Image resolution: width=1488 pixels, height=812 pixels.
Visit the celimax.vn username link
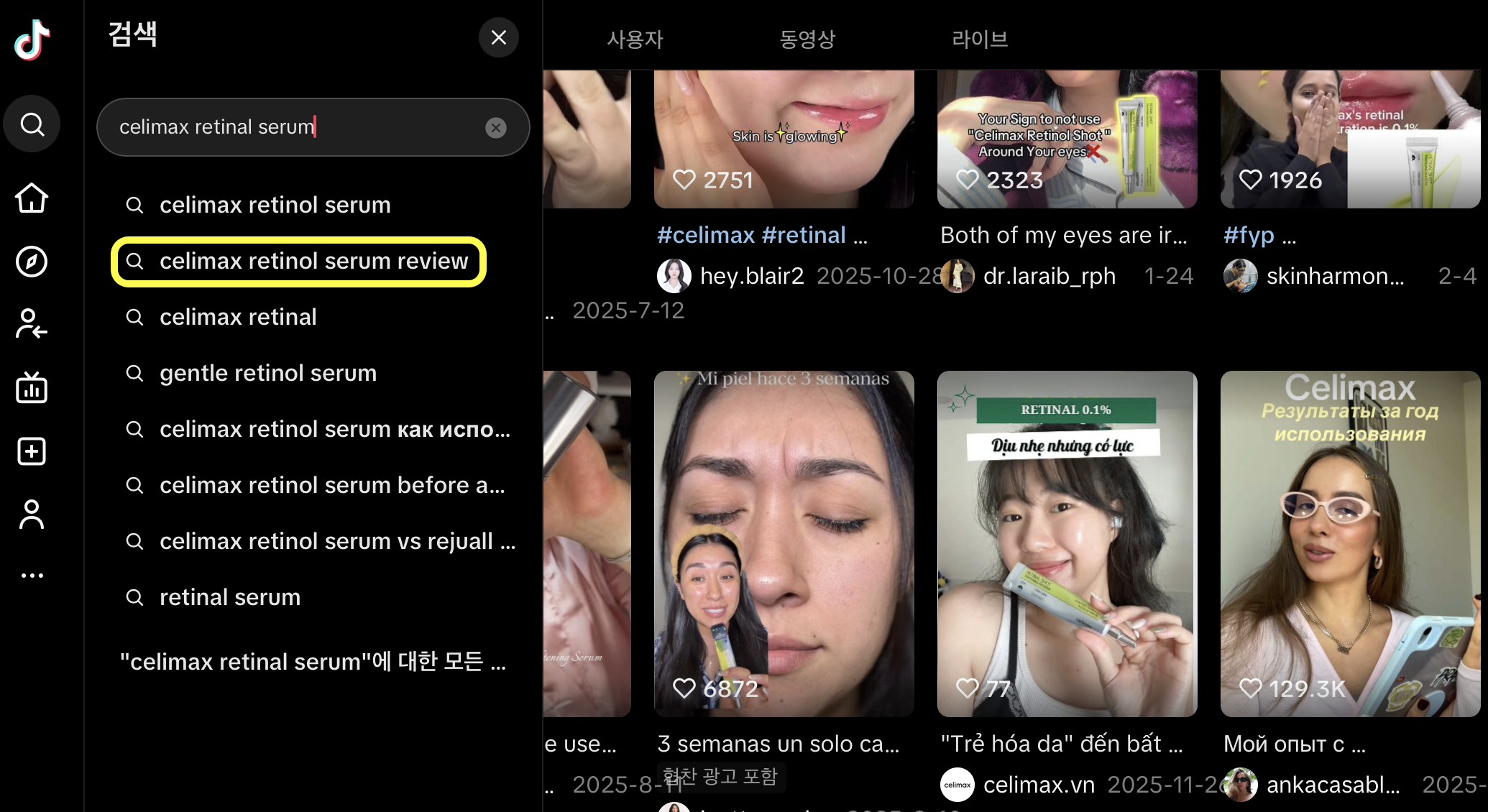click(x=1039, y=785)
